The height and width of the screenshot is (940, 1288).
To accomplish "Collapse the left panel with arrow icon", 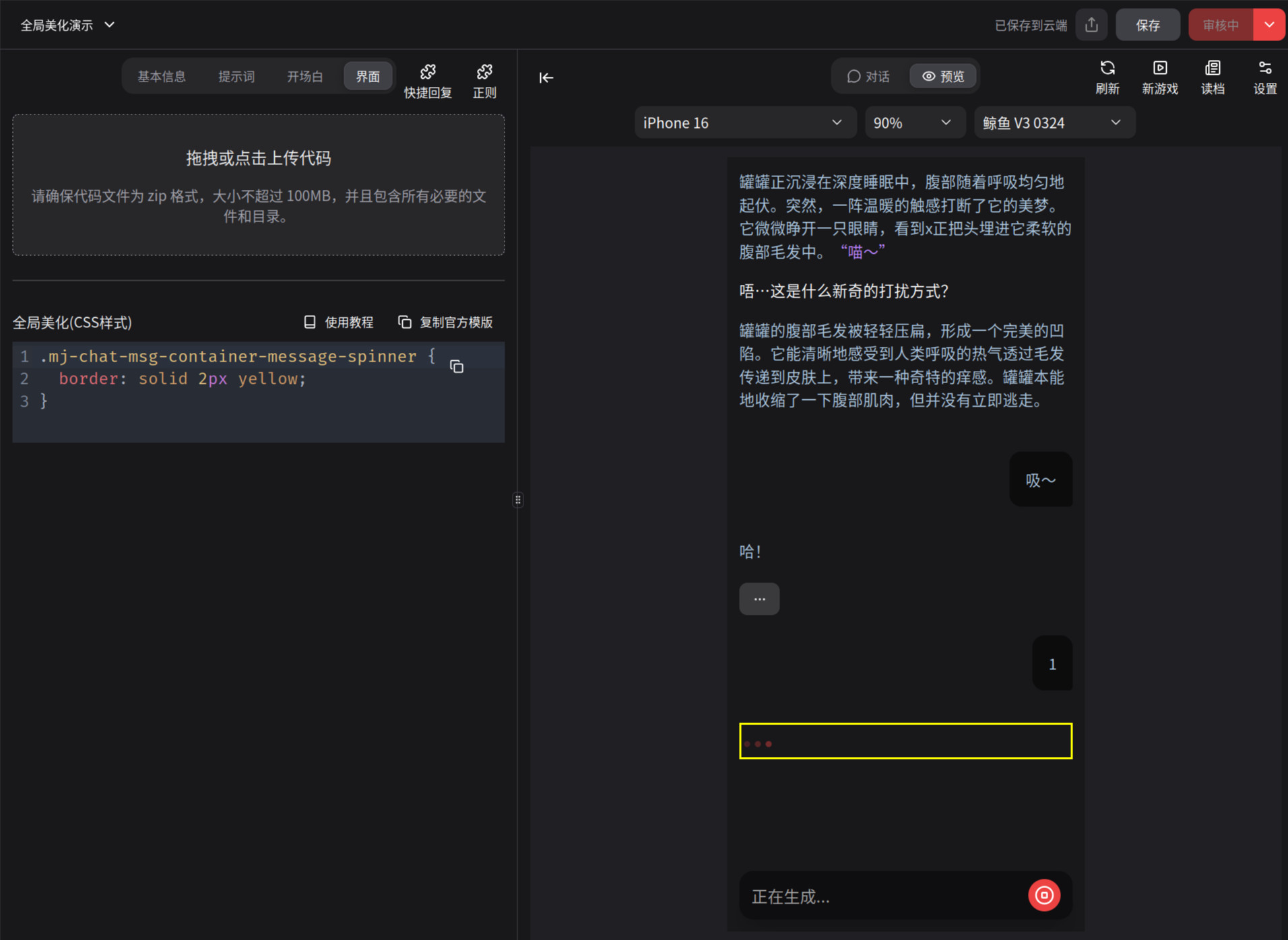I will 546,78.
